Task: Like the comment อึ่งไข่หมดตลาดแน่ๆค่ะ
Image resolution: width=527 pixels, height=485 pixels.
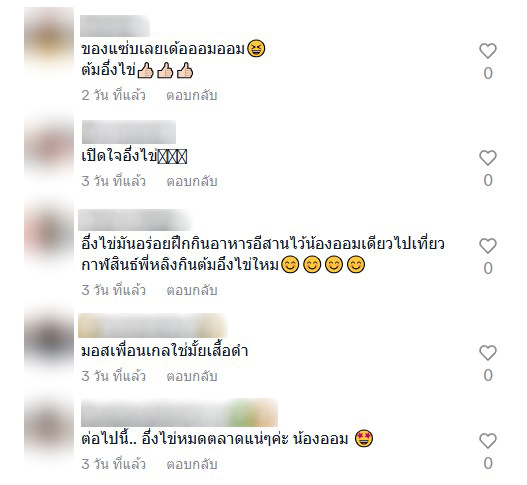Action: [488, 441]
